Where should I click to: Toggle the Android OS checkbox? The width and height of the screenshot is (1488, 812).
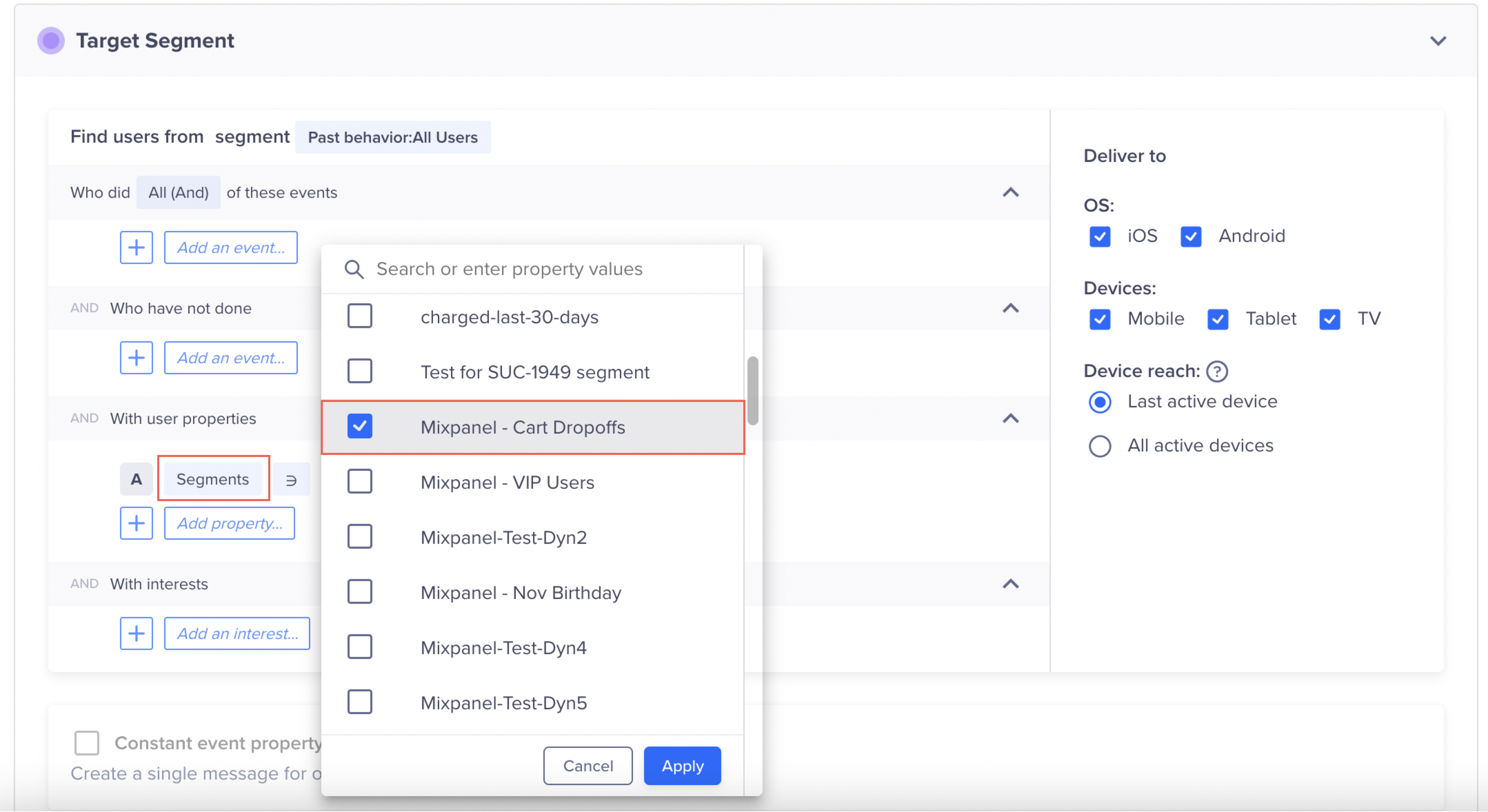click(1191, 236)
